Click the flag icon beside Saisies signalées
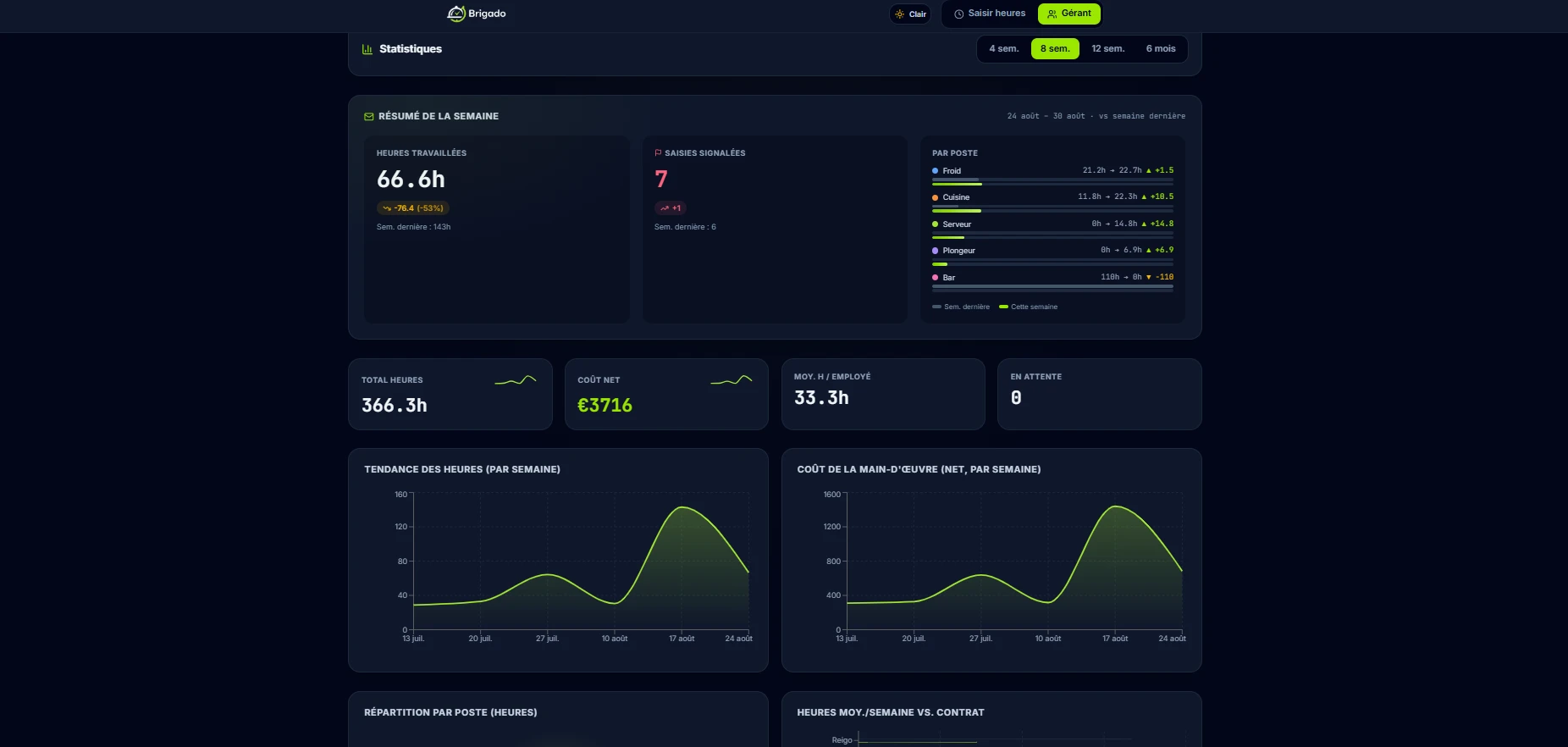The width and height of the screenshot is (1568, 747). pyautogui.click(x=658, y=153)
